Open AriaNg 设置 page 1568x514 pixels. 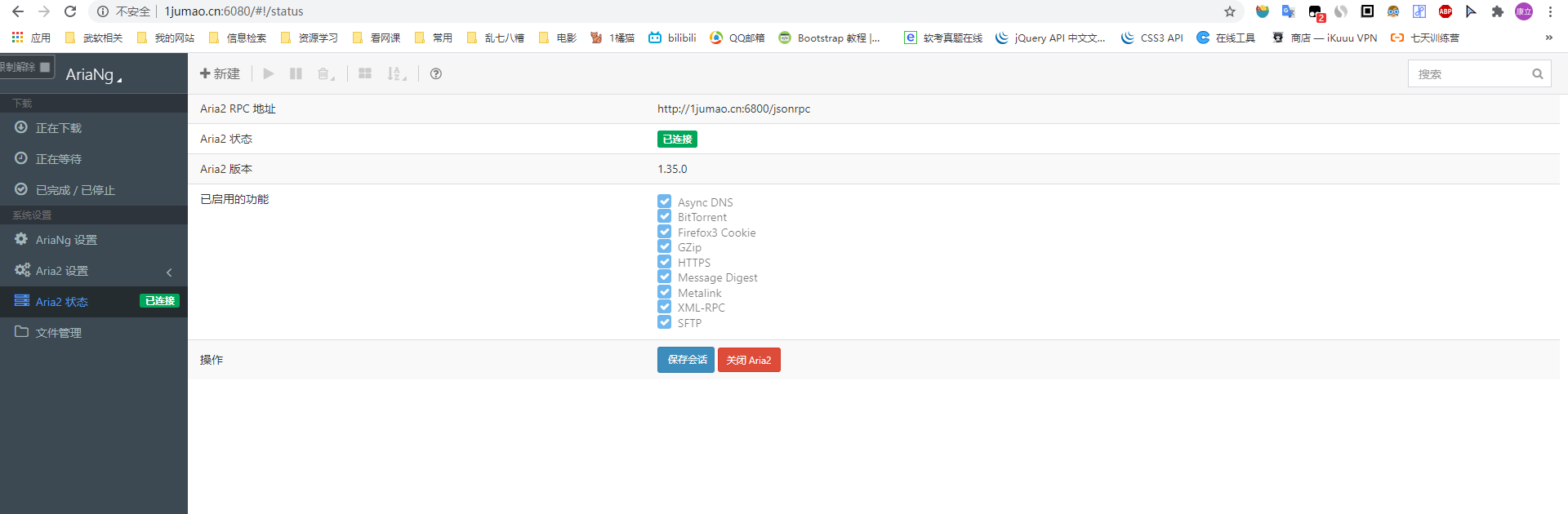[94, 240]
